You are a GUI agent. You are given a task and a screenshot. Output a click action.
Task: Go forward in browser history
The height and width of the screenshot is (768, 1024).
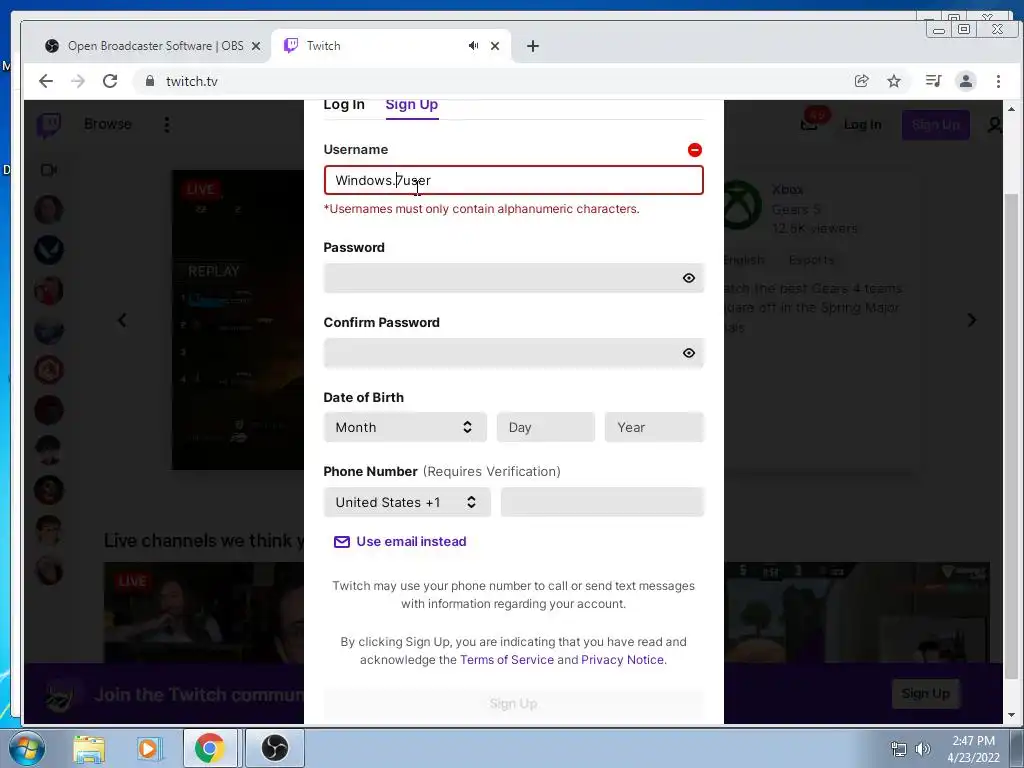tap(78, 81)
